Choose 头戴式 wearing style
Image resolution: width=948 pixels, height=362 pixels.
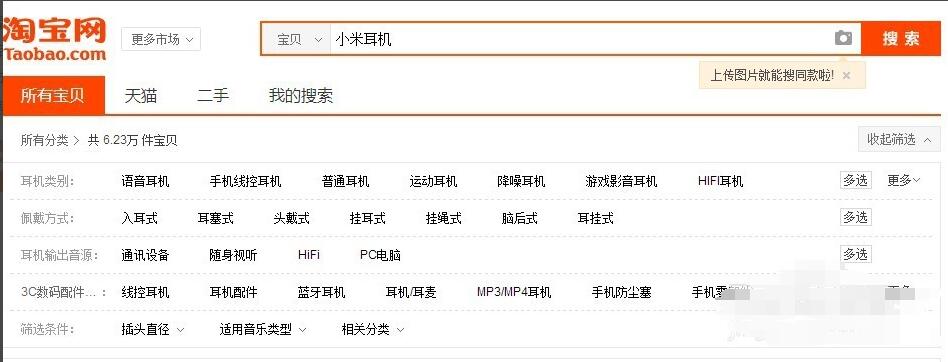point(291,218)
